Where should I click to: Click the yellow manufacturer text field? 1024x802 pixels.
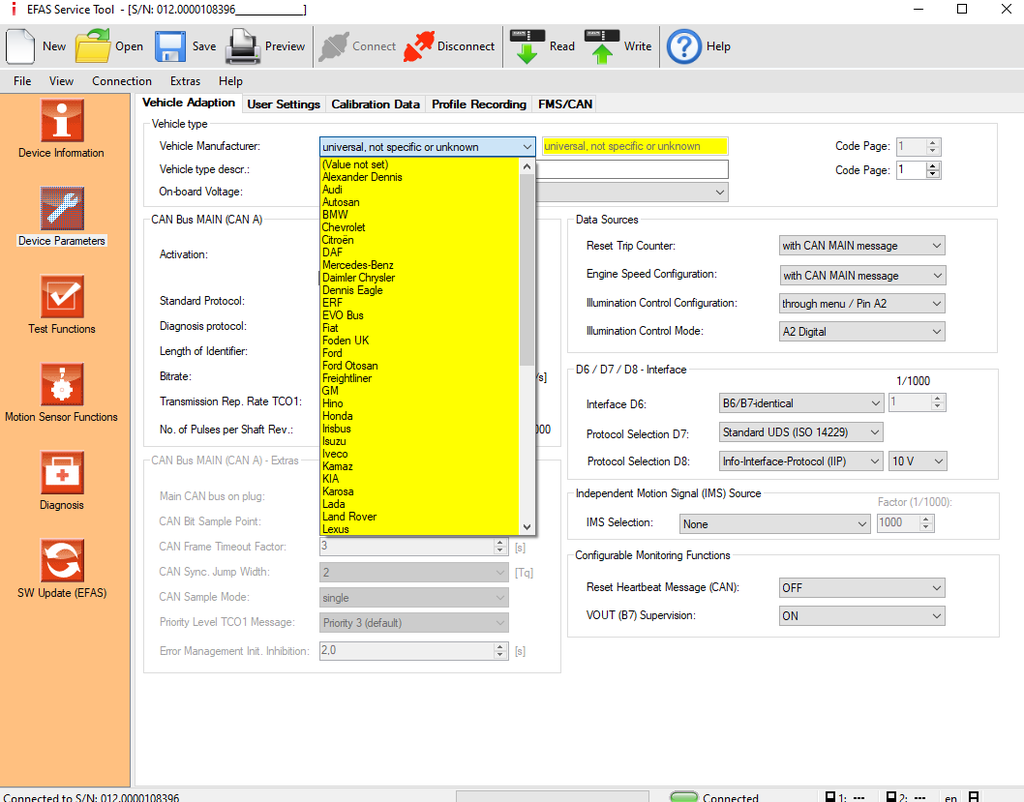(635, 146)
